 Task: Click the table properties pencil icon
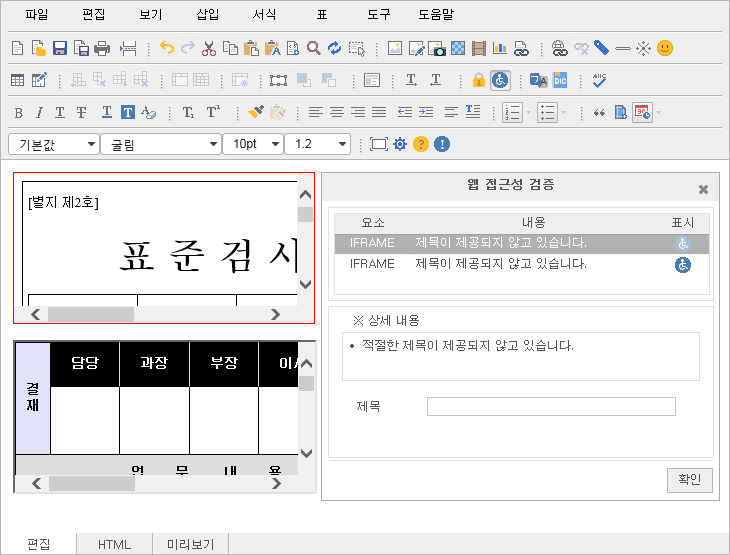click(39, 80)
